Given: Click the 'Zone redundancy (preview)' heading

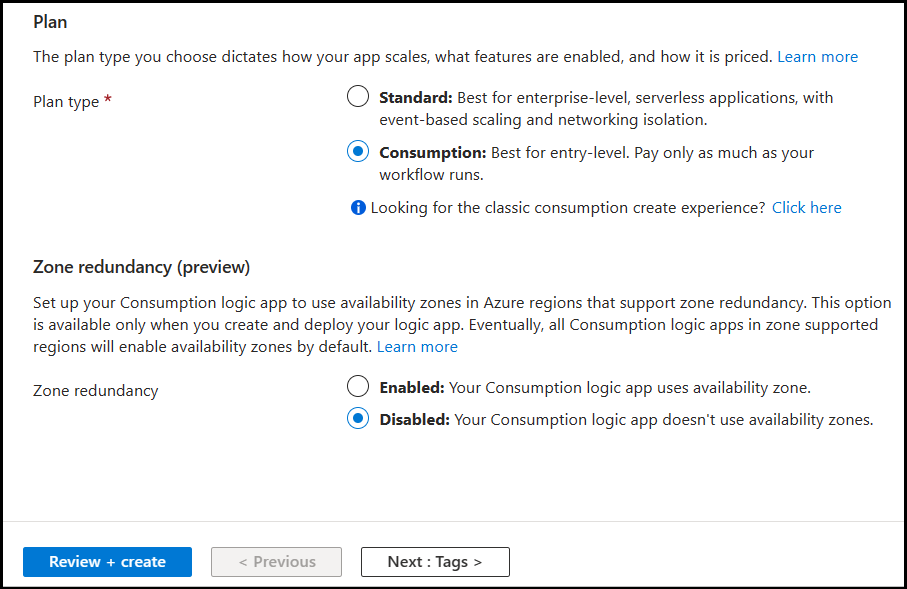Looking at the screenshot, I should click(142, 267).
